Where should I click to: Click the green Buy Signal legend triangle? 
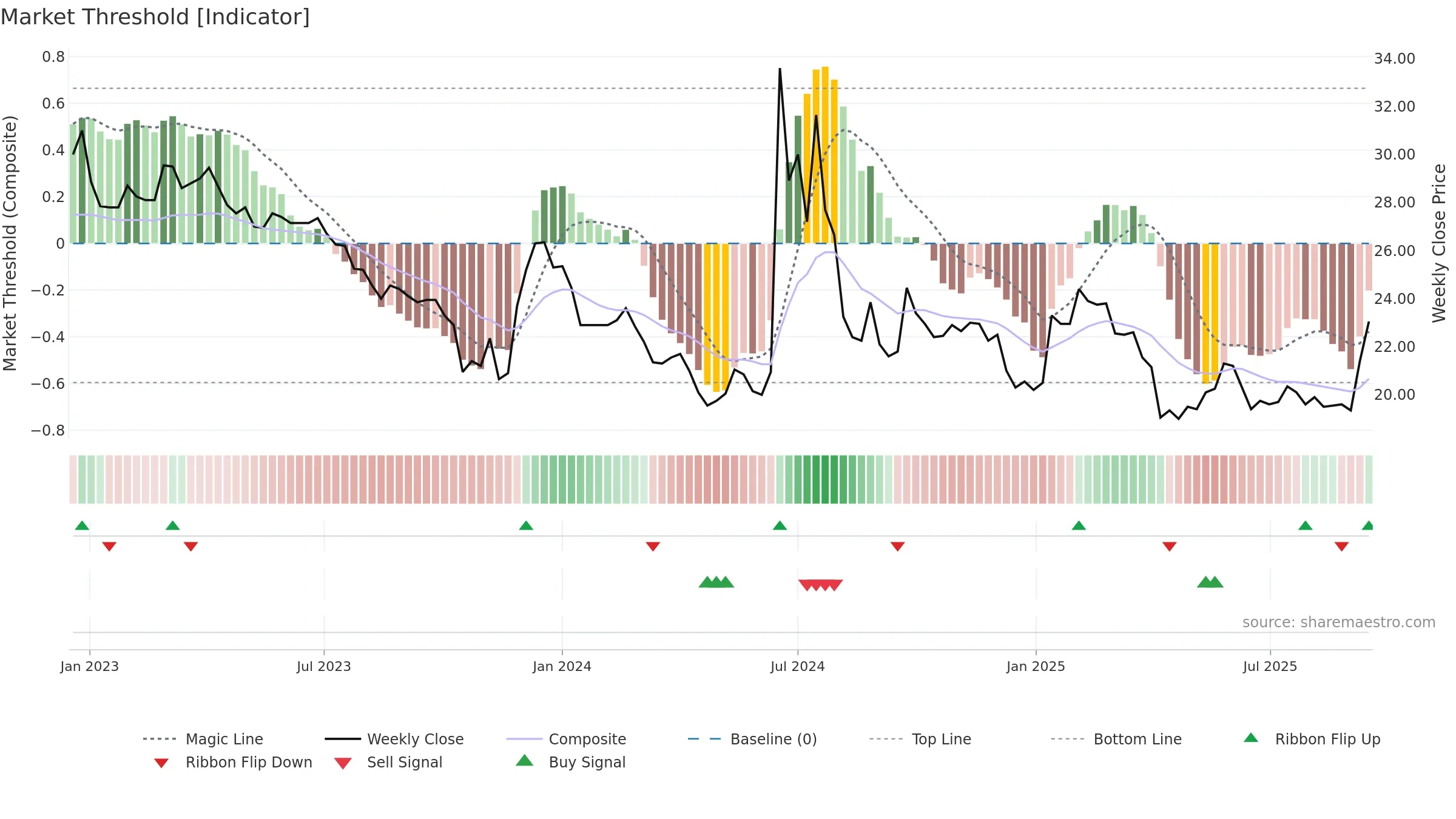click(x=524, y=760)
